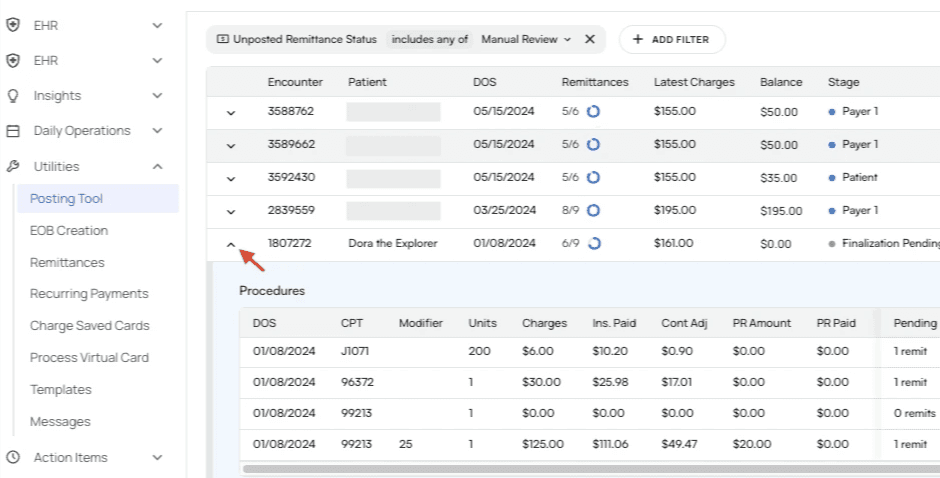Viewport: 940px width, 478px height.
Task: Click the Action Items clock icon
Action: 13,457
